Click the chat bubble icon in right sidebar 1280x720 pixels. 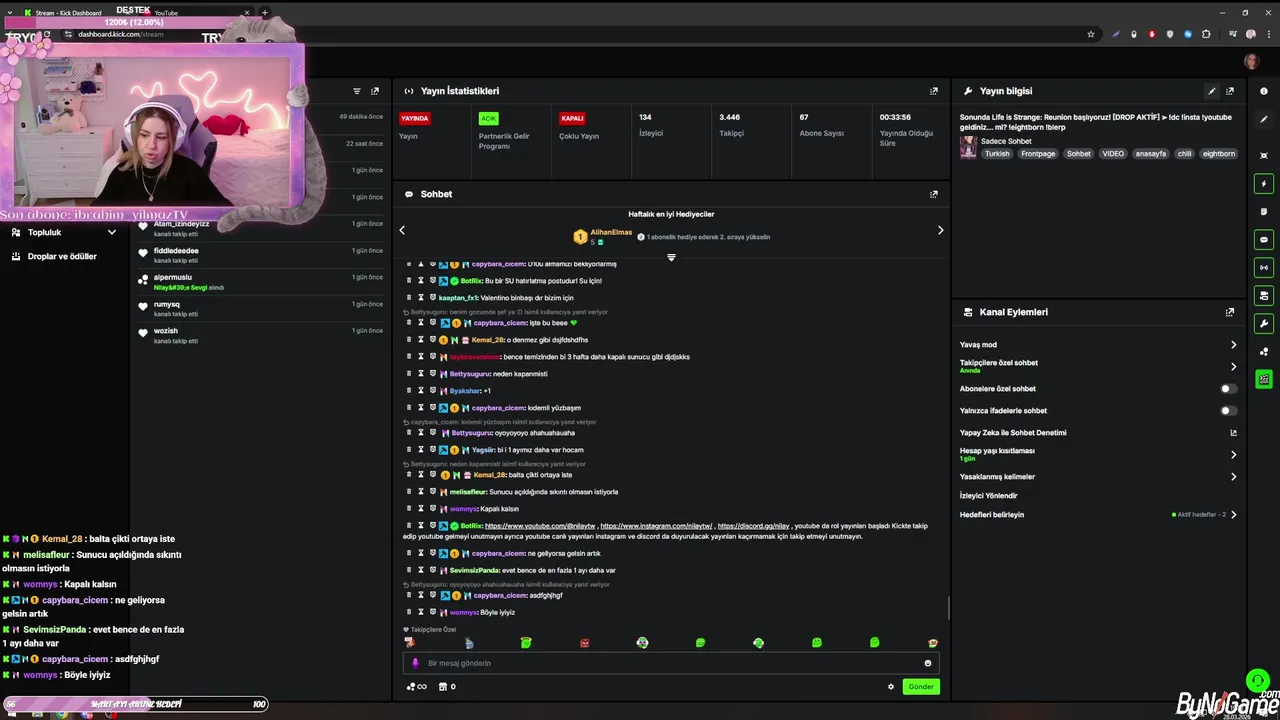1264,240
